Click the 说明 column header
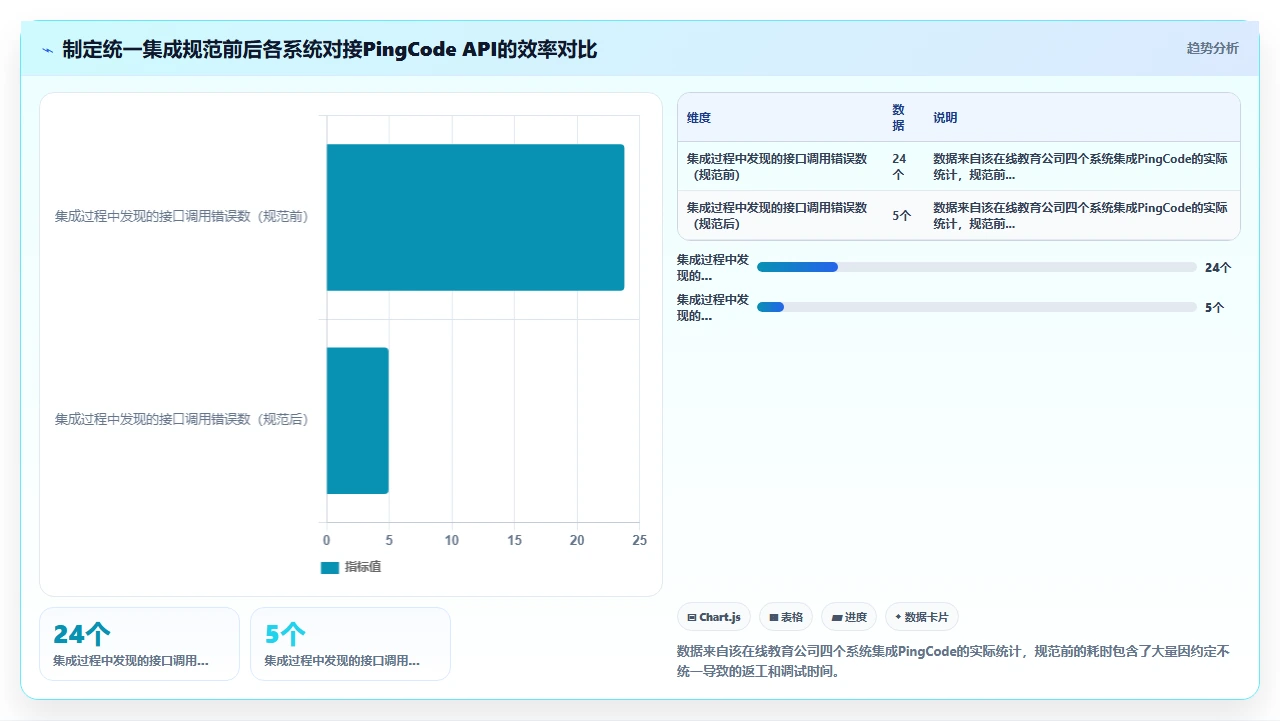 pyautogui.click(x=945, y=118)
